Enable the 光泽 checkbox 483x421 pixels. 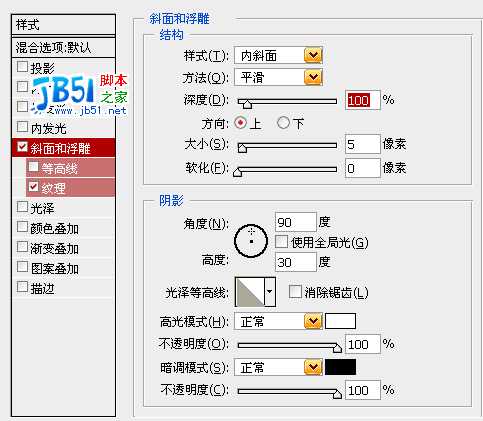click(x=22, y=207)
